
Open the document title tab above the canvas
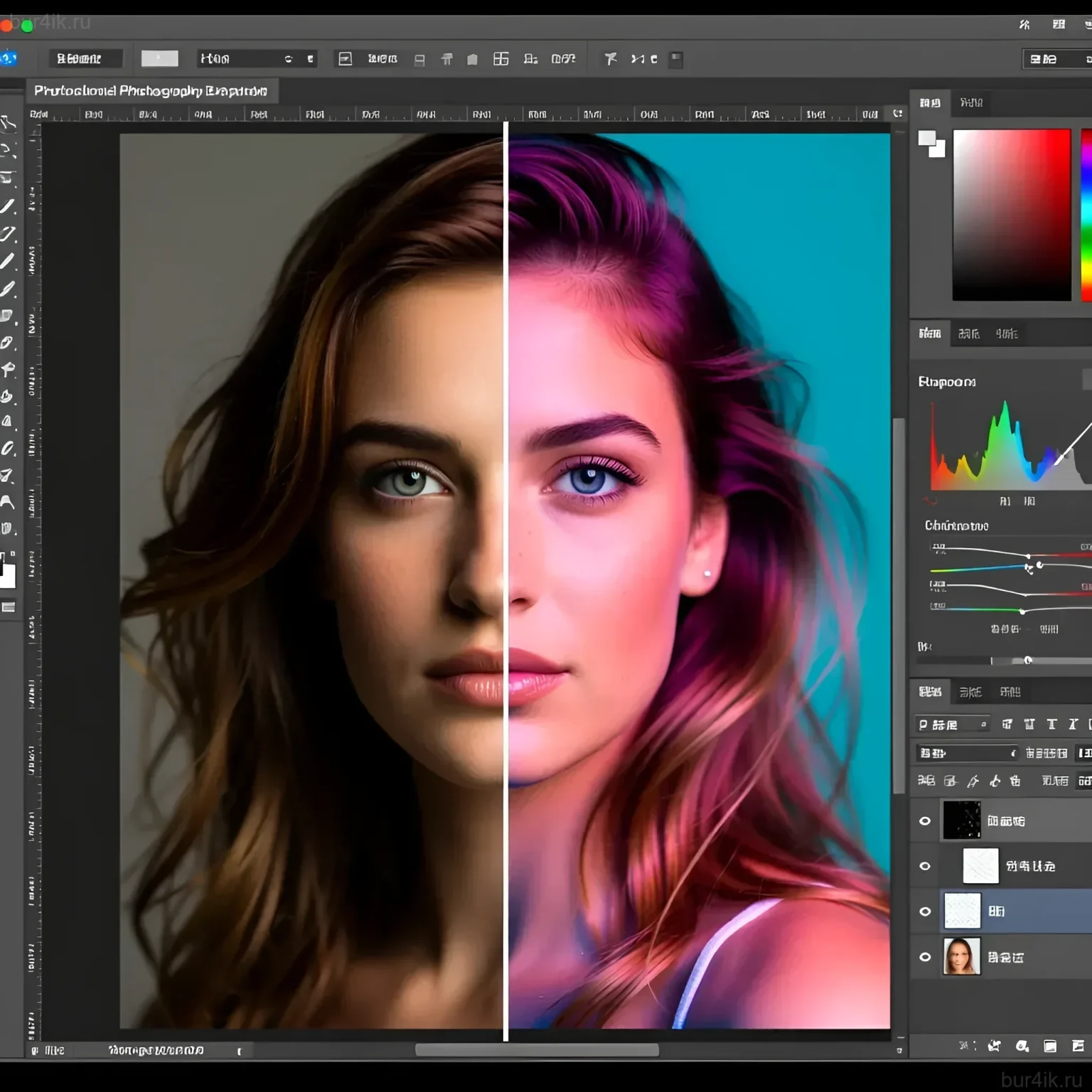(x=153, y=91)
